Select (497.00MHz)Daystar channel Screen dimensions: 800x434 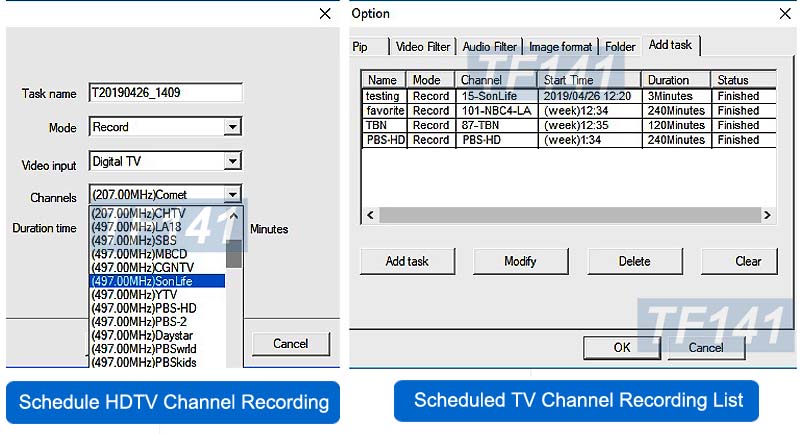pyautogui.click(x=157, y=336)
